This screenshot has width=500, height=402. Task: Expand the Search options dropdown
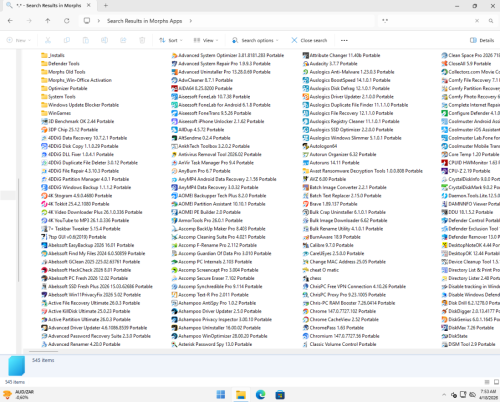click(255, 40)
